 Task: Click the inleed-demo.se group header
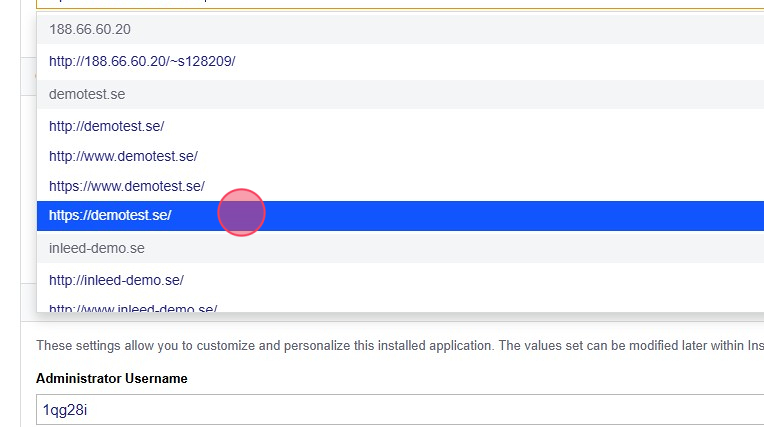97,248
